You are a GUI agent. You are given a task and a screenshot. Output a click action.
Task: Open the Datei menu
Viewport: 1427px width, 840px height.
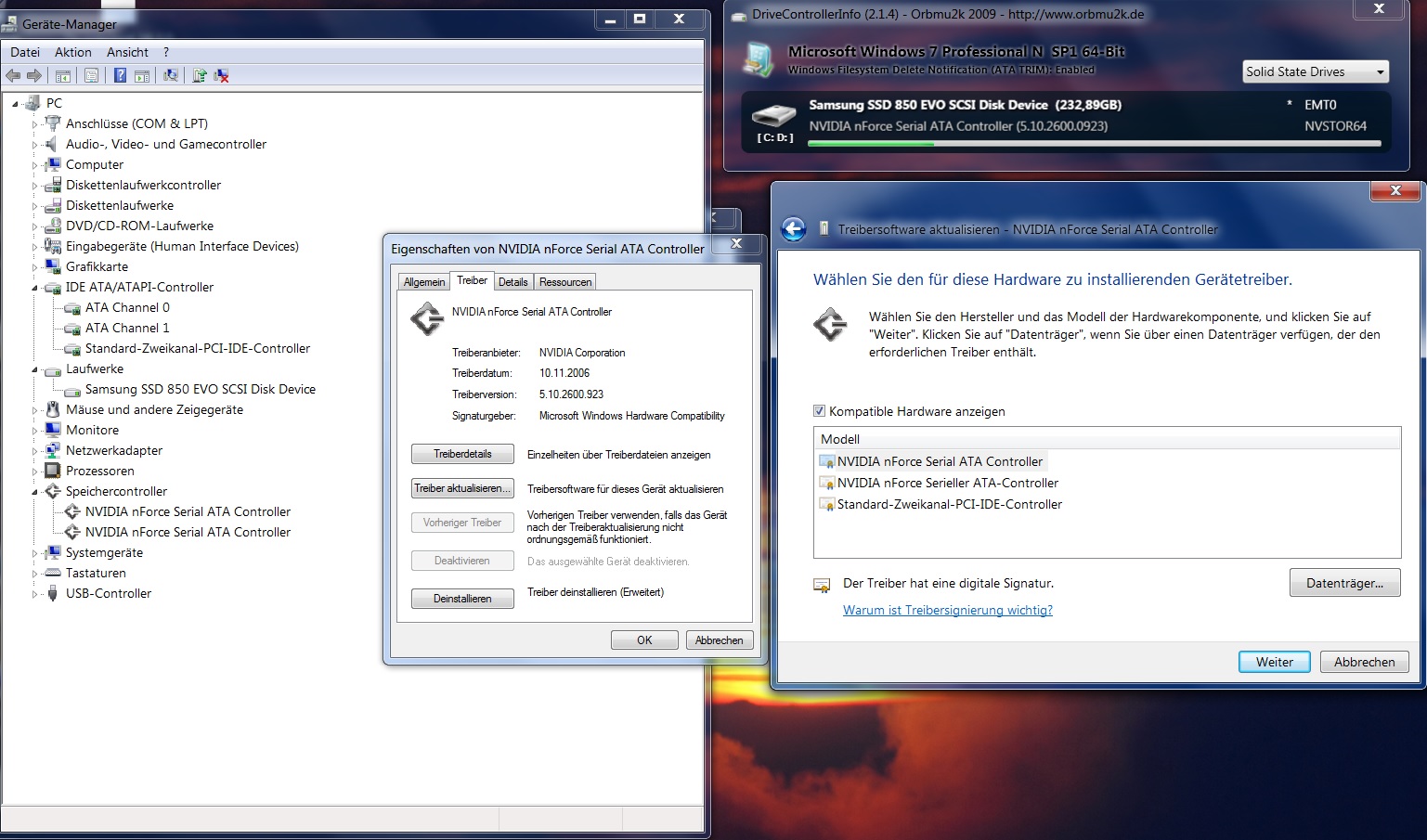click(x=25, y=52)
